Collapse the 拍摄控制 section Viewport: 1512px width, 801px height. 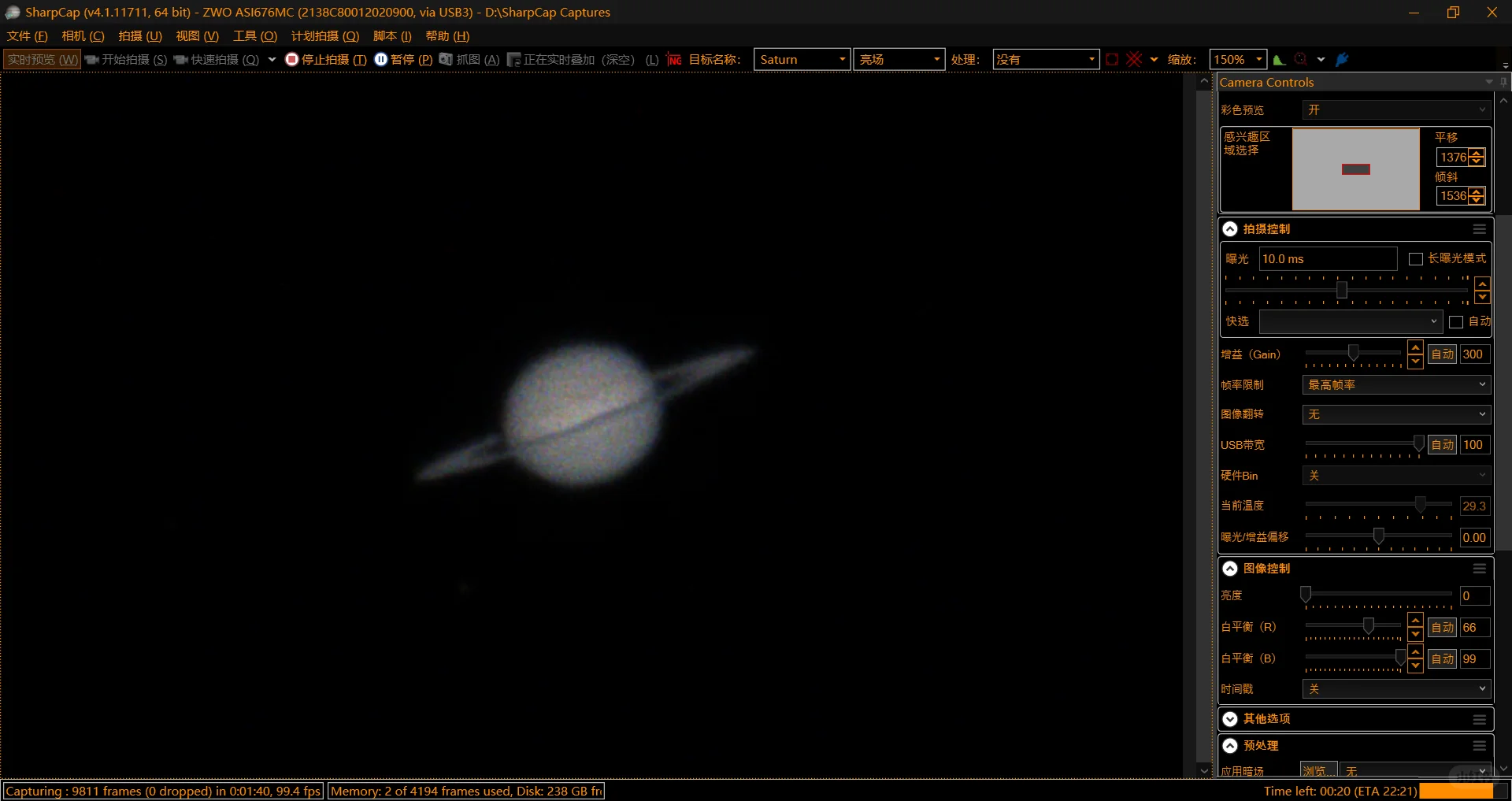(x=1230, y=229)
